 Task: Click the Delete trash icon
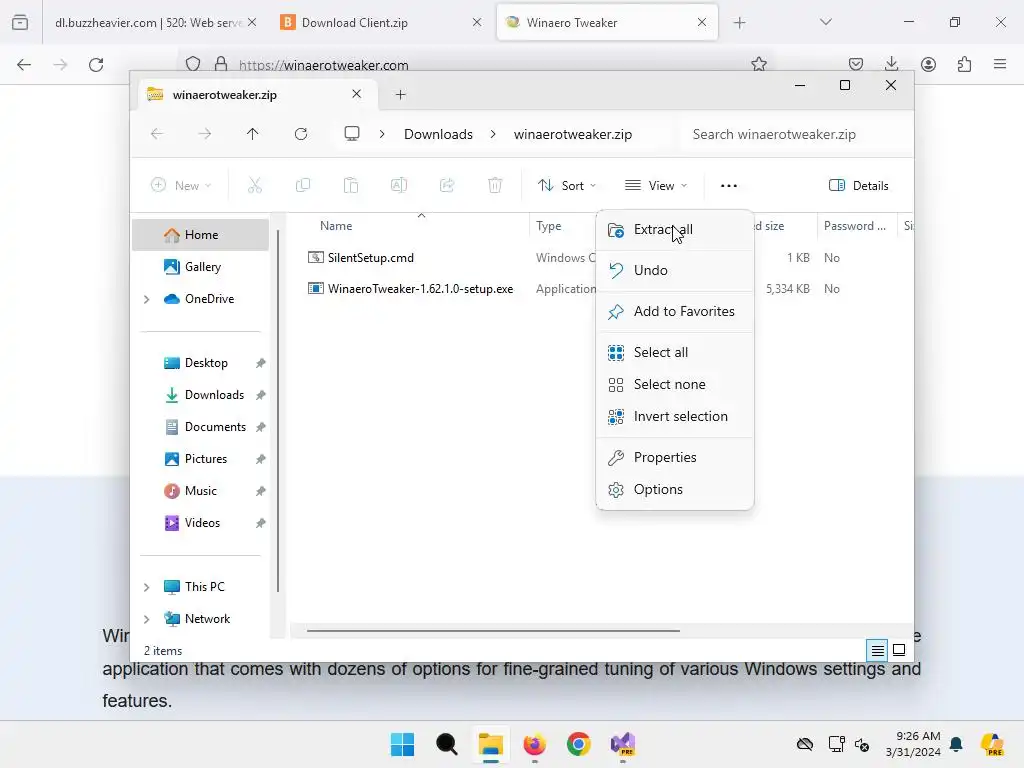pyautogui.click(x=495, y=186)
